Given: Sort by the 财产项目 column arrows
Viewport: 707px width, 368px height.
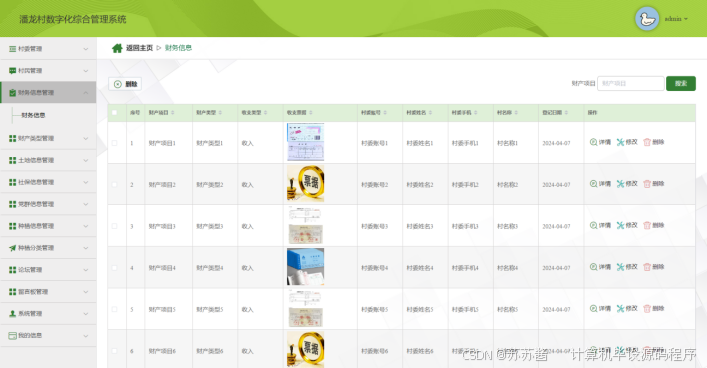Looking at the screenshot, I should pyautogui.click(x=173, y=113).
